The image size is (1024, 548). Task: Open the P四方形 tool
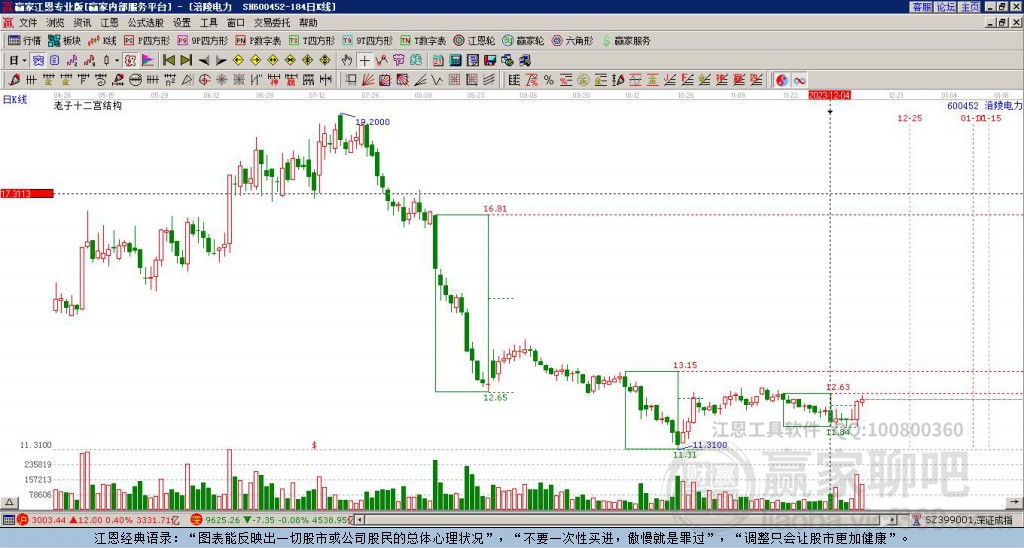[147, 40]
